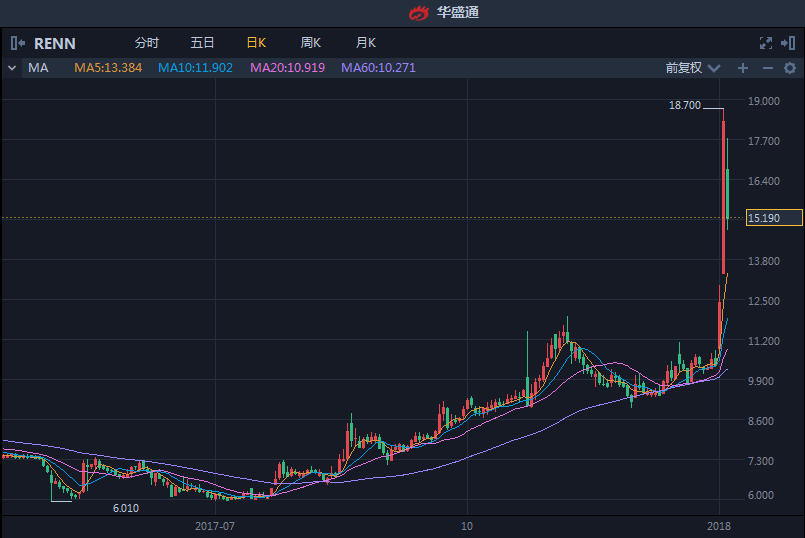This screenshot has width=805, height=538.
Task: Click the 2018 date axis label
Action: 719,526
